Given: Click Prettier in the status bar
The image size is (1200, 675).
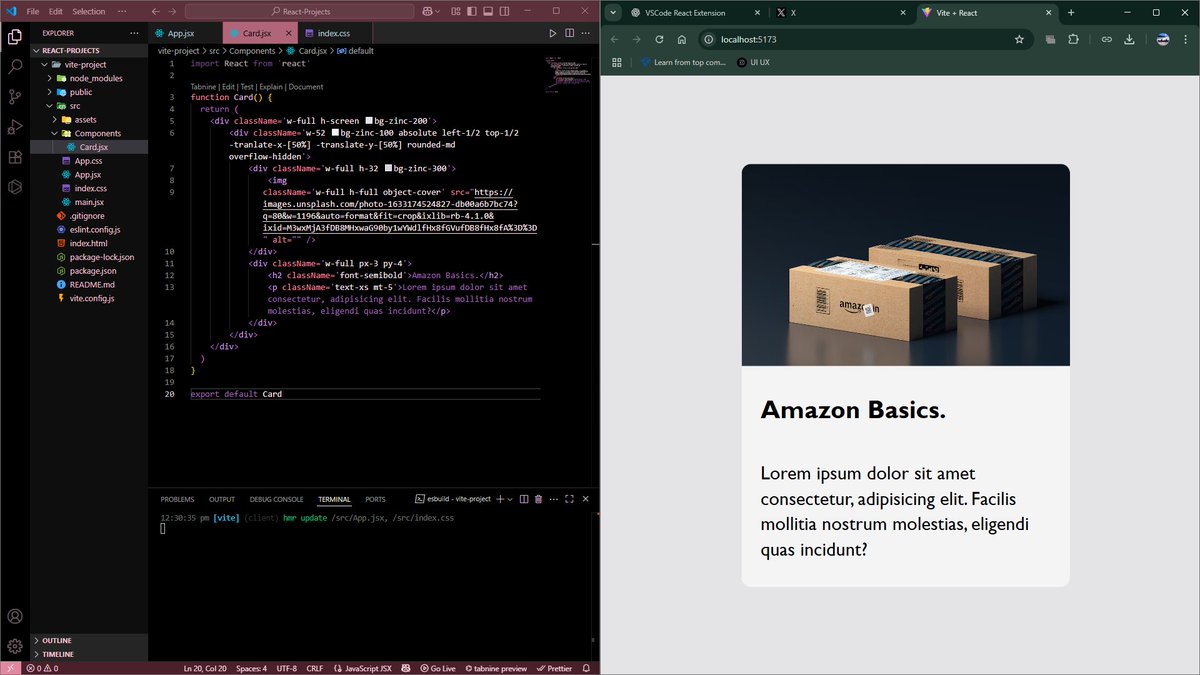Looking at the screenshot, I should click(555, 668).
